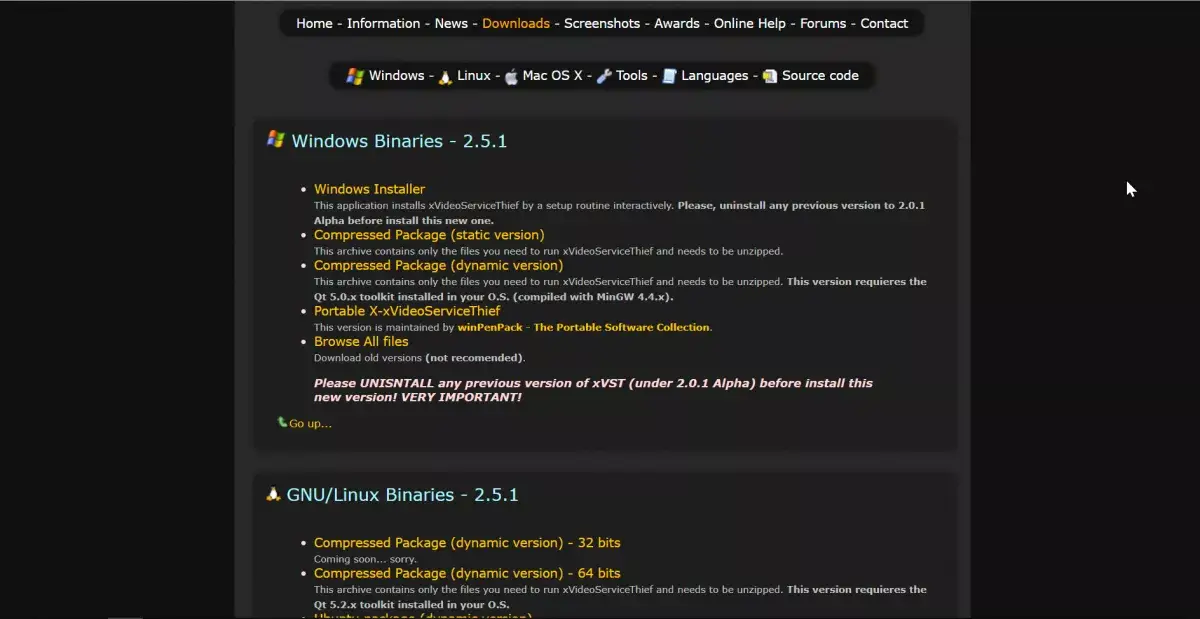Click the Apple icon beside Mac OS X

tap(511, 76)
